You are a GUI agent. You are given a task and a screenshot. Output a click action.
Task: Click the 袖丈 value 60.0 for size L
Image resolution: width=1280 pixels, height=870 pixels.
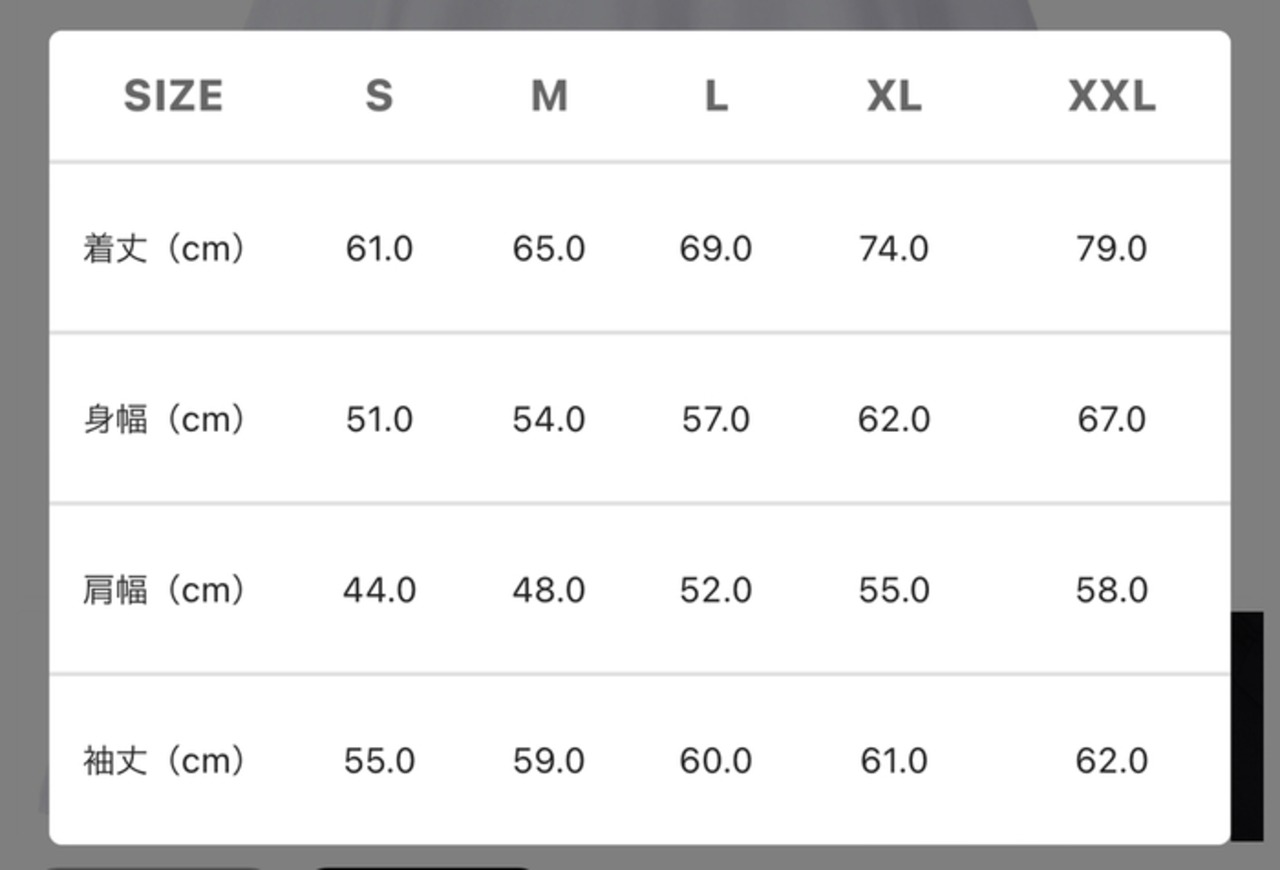pyautogui.click(x=716, y=761)
